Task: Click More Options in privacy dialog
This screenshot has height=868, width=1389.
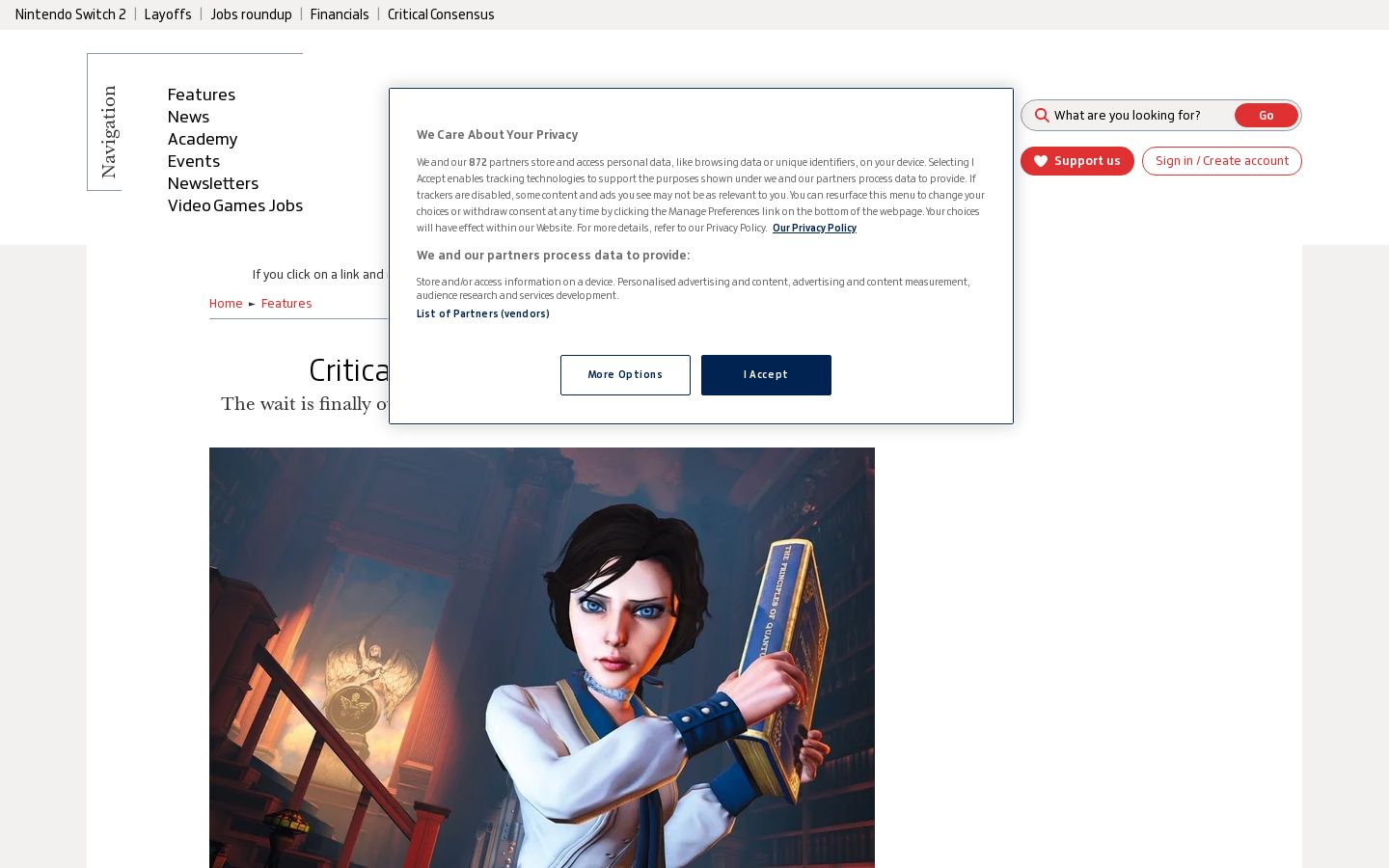Action: coord(625,375)
